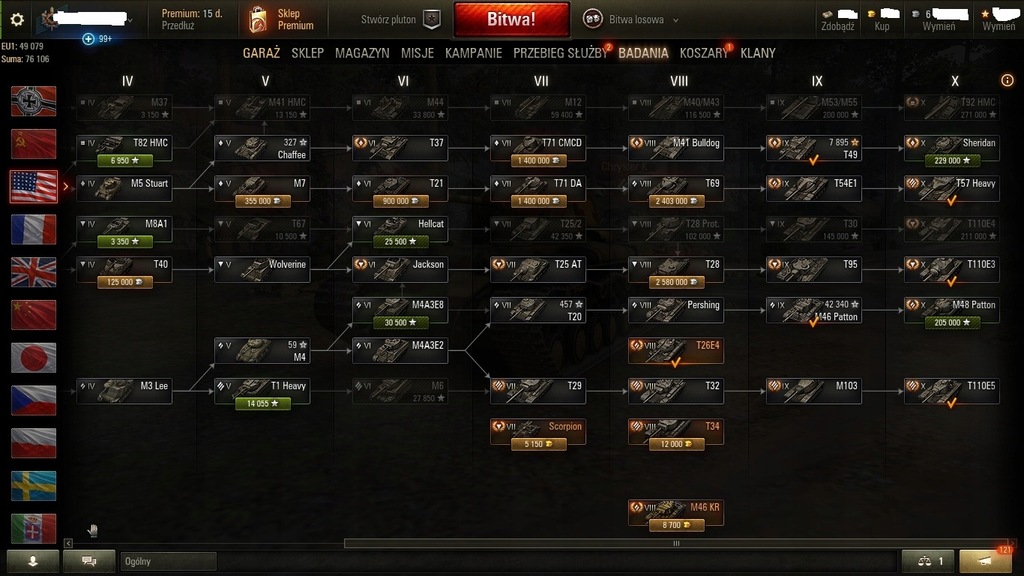Switch to the GARAŻ tab
Screen dimensions: 1024x576
click(x=261, y=53)
